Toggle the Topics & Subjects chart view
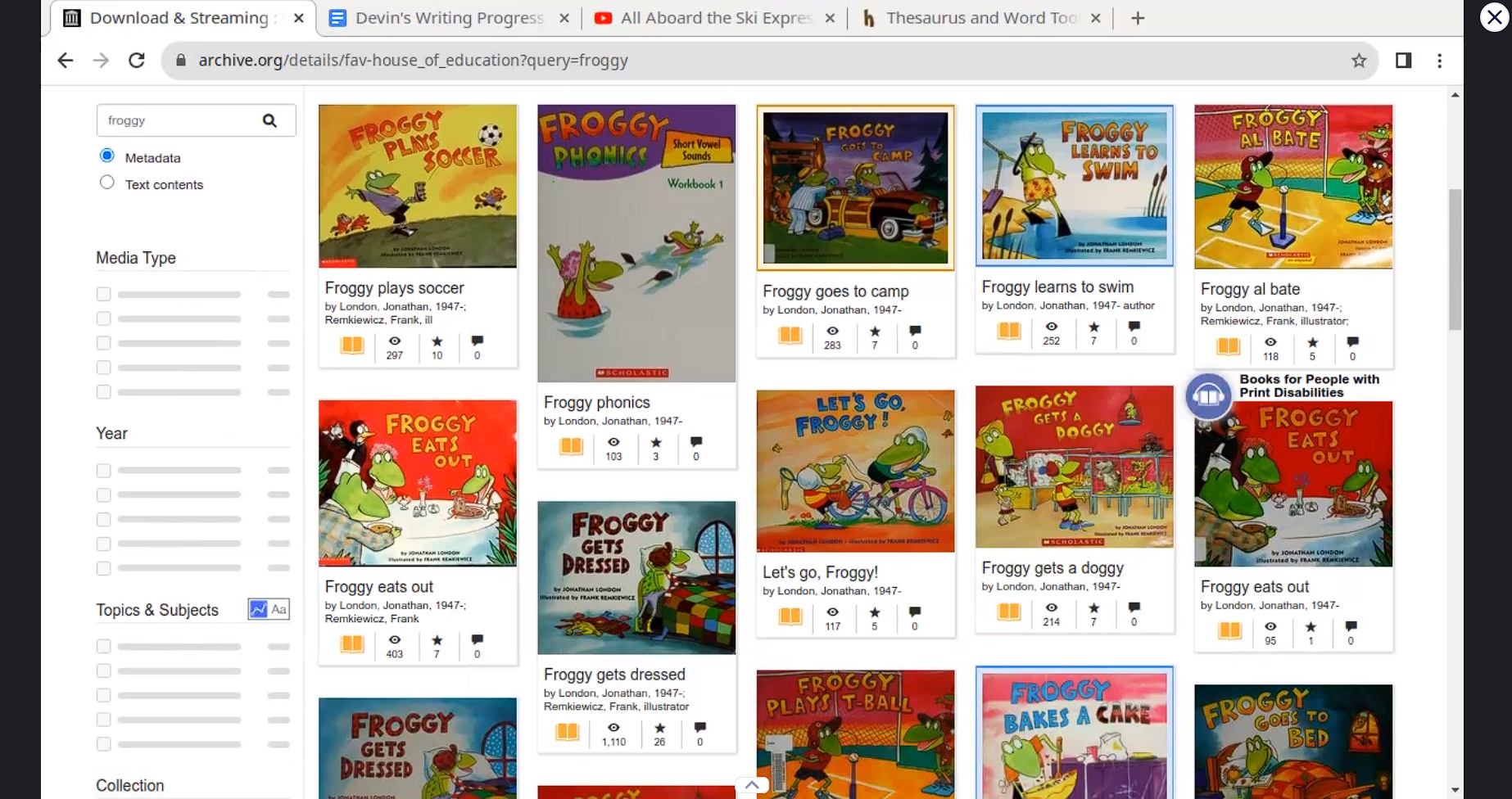 pyautogui.click(x=259, y=609)
